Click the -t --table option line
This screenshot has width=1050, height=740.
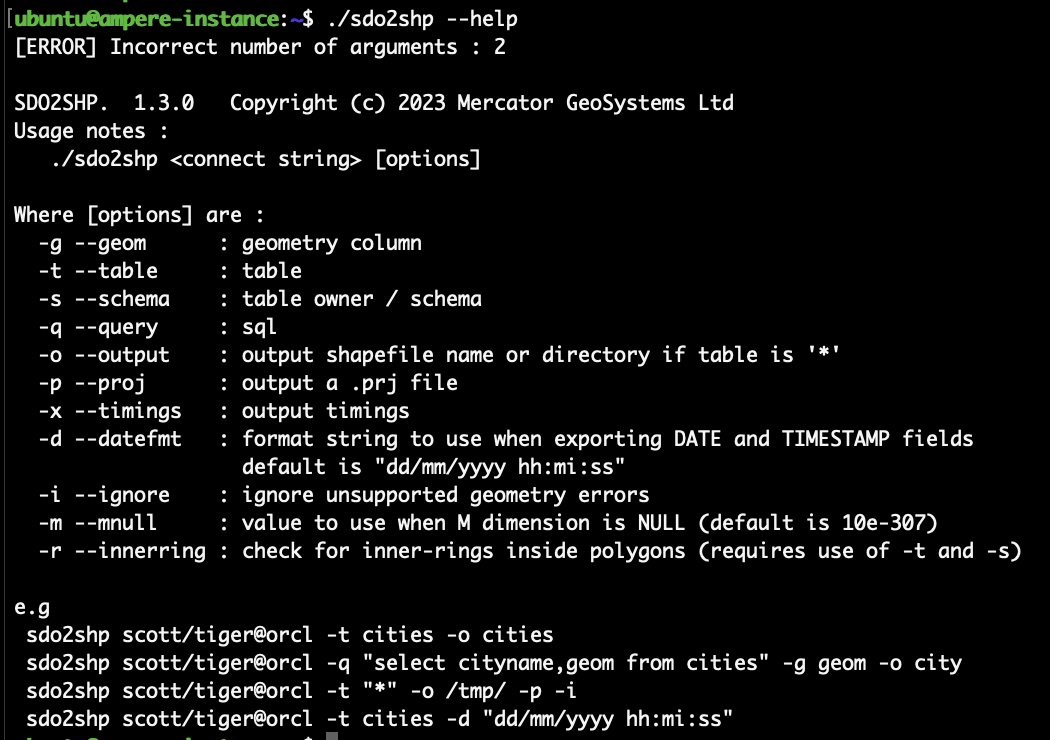[170, 271]
